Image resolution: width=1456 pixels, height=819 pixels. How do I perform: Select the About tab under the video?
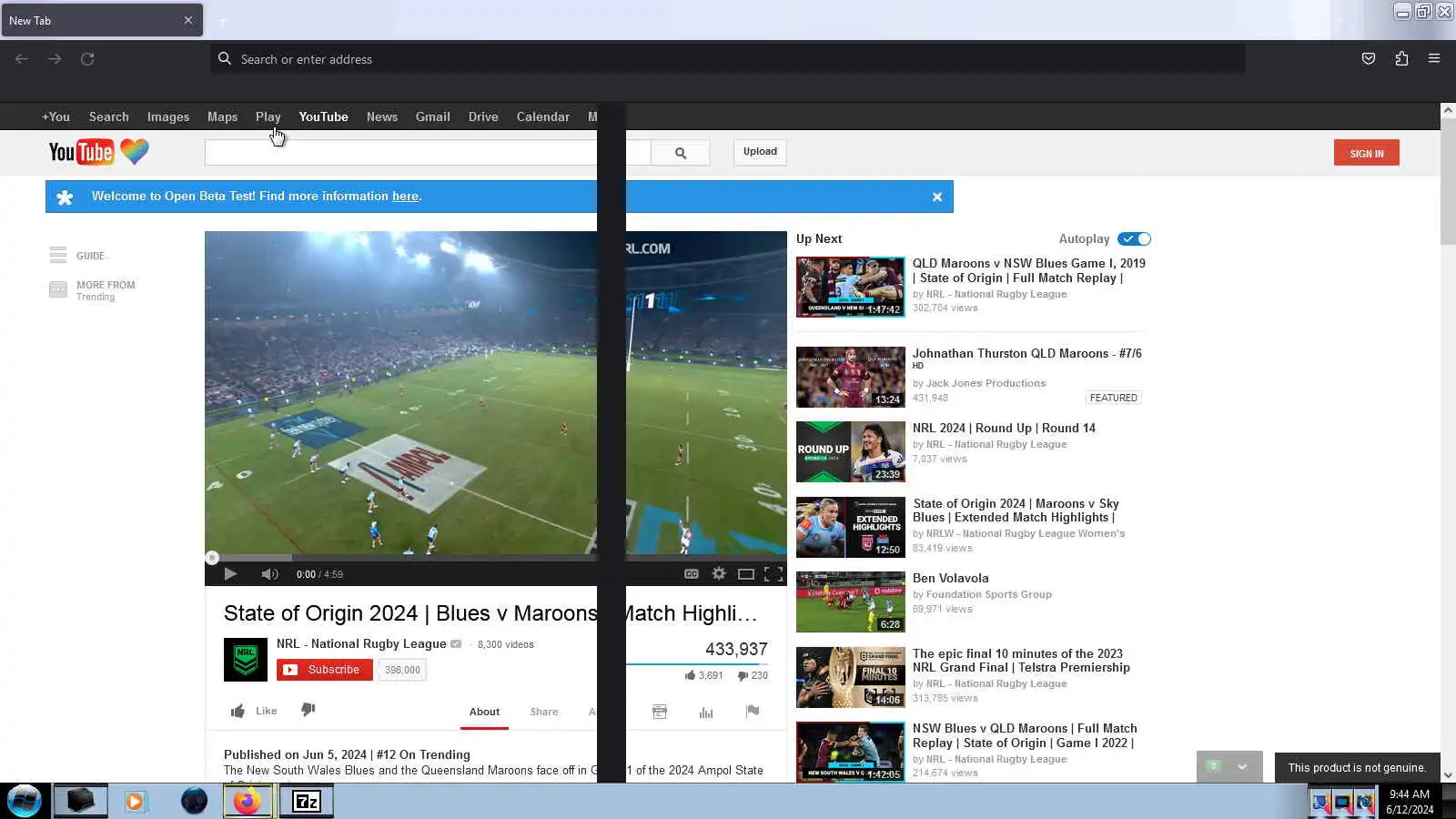click(484, 712)
